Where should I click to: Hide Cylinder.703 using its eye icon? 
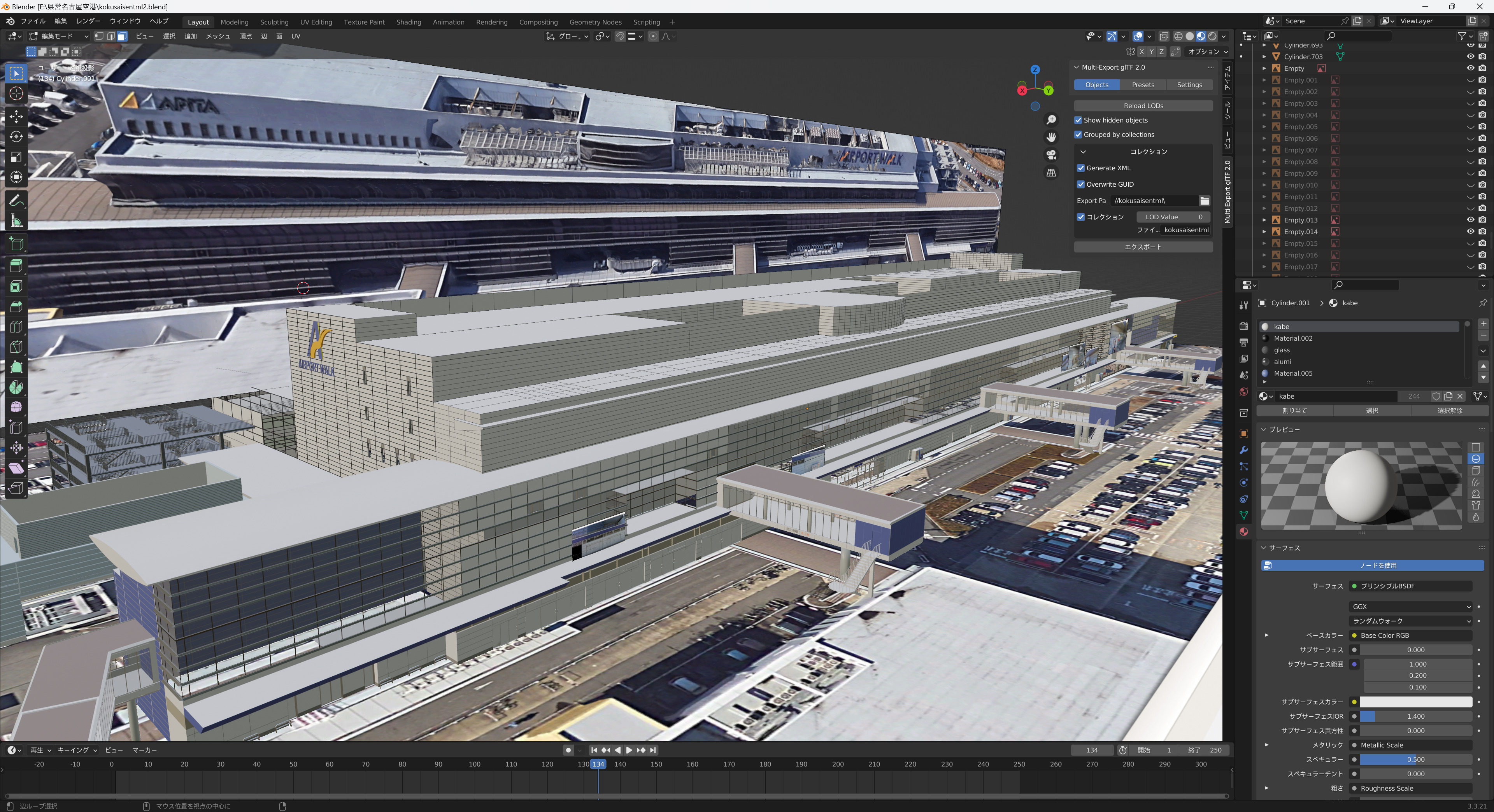1470,57
